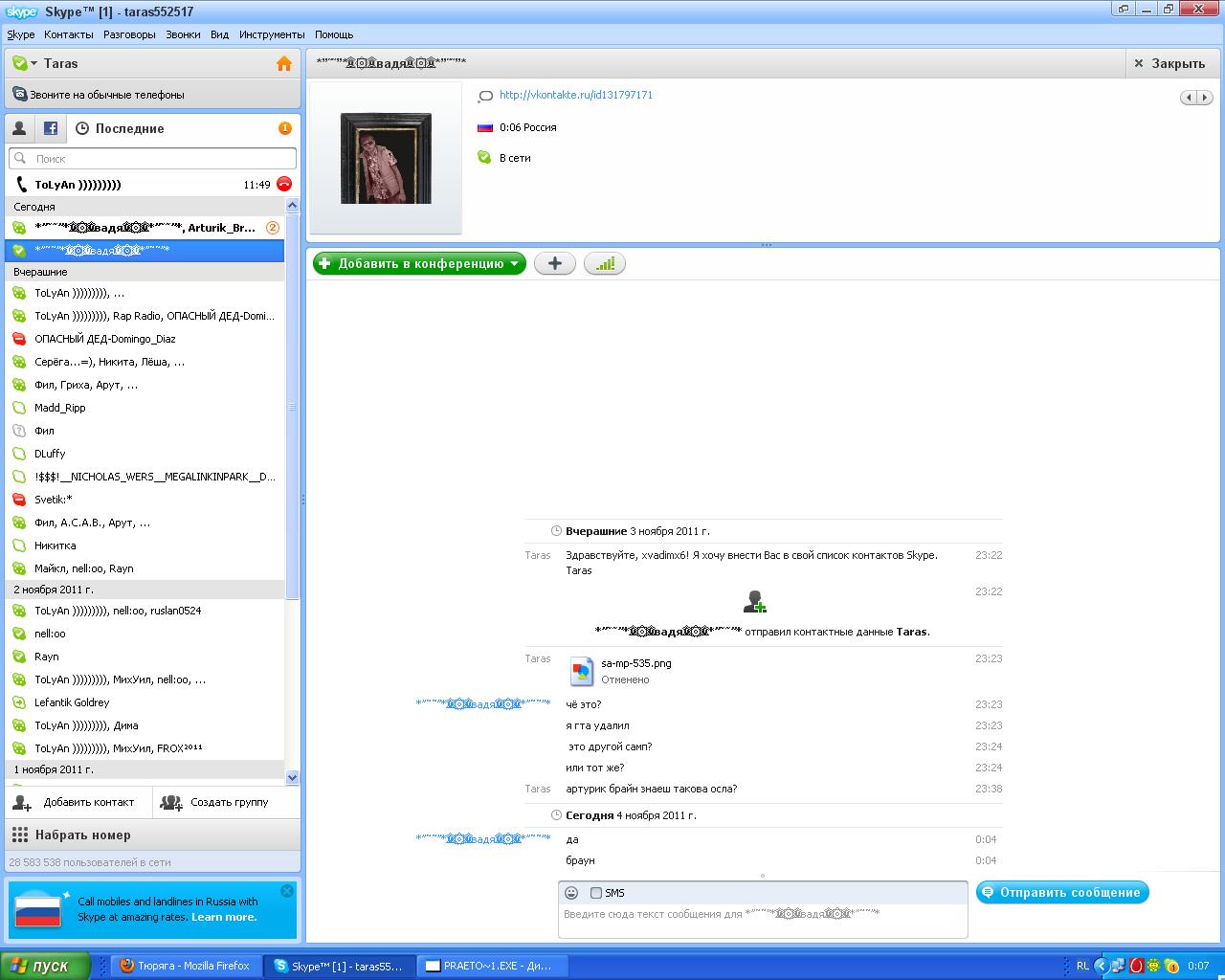Select the Lefantik Goldrey conversation
This screenshot has height=980, width=1225.
[x=145, y=702]
